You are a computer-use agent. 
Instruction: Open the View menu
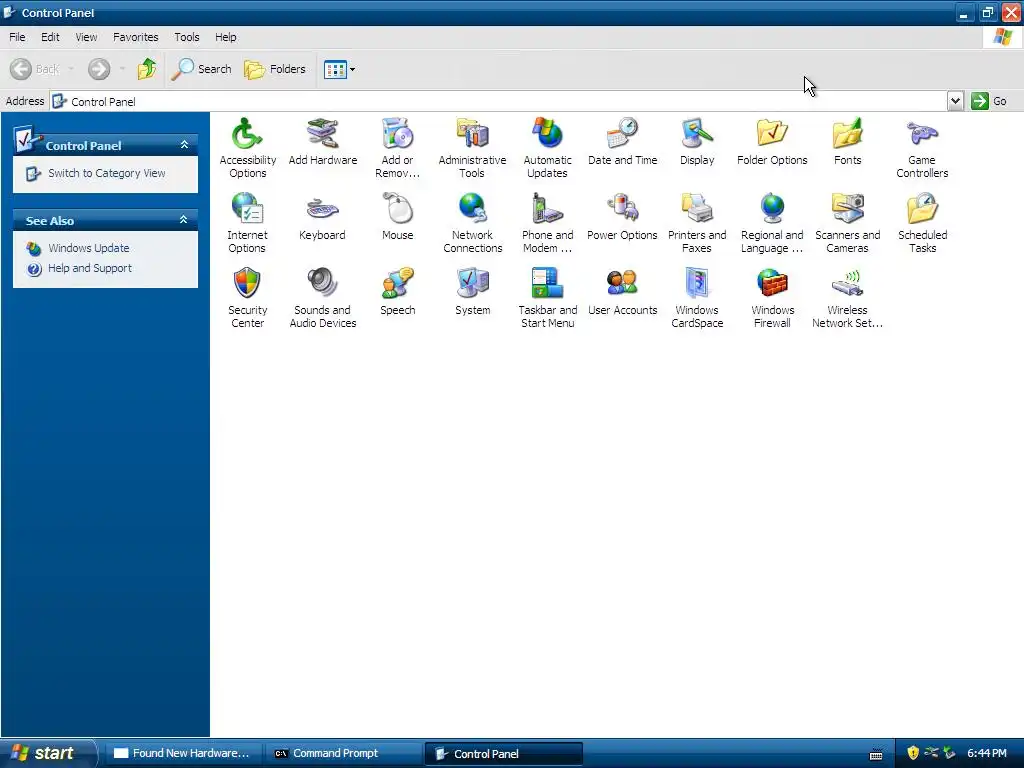point(86,37)
